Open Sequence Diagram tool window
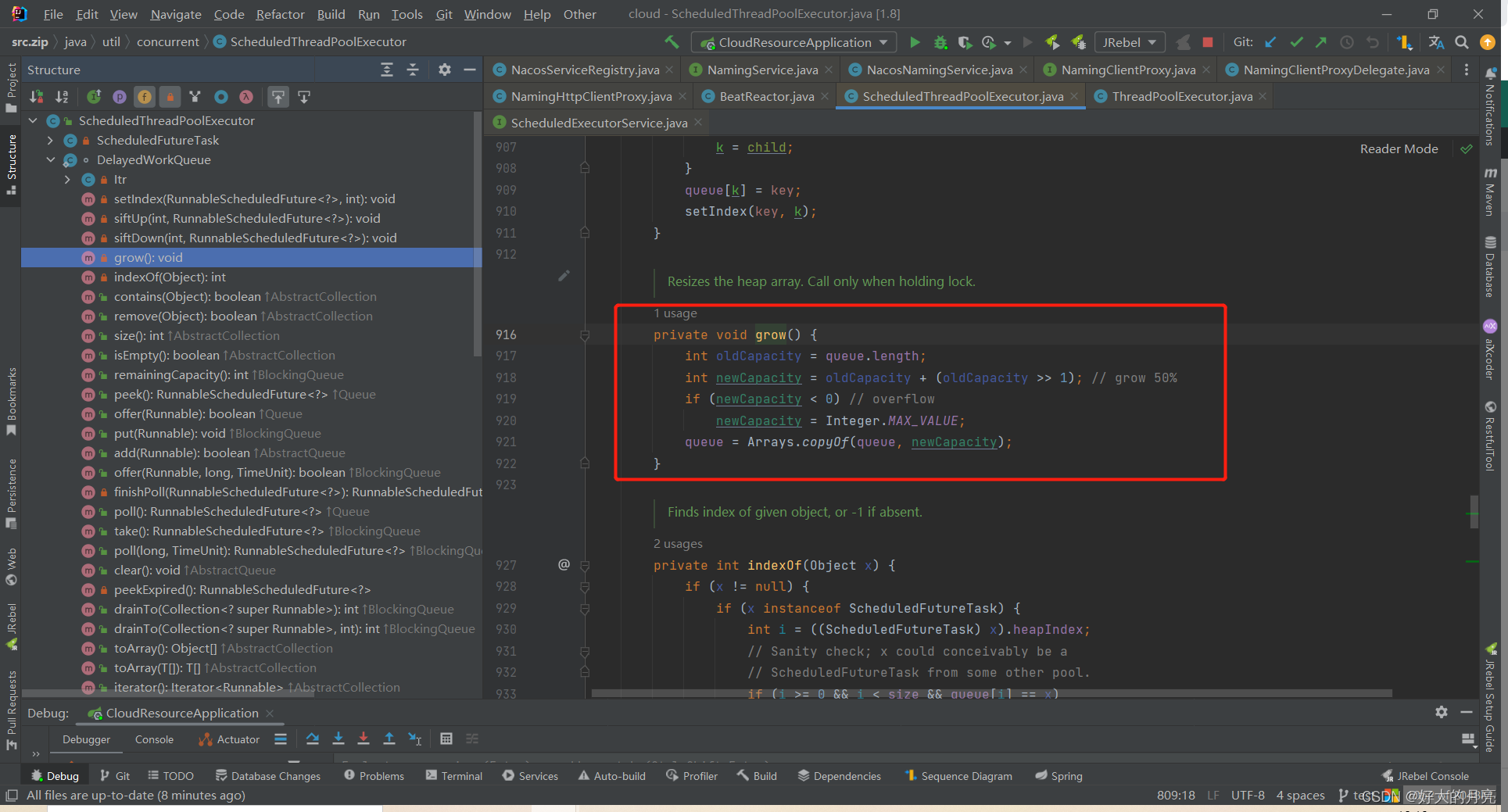The width and height of the screenshot is (1508, 812). (958, 775)
